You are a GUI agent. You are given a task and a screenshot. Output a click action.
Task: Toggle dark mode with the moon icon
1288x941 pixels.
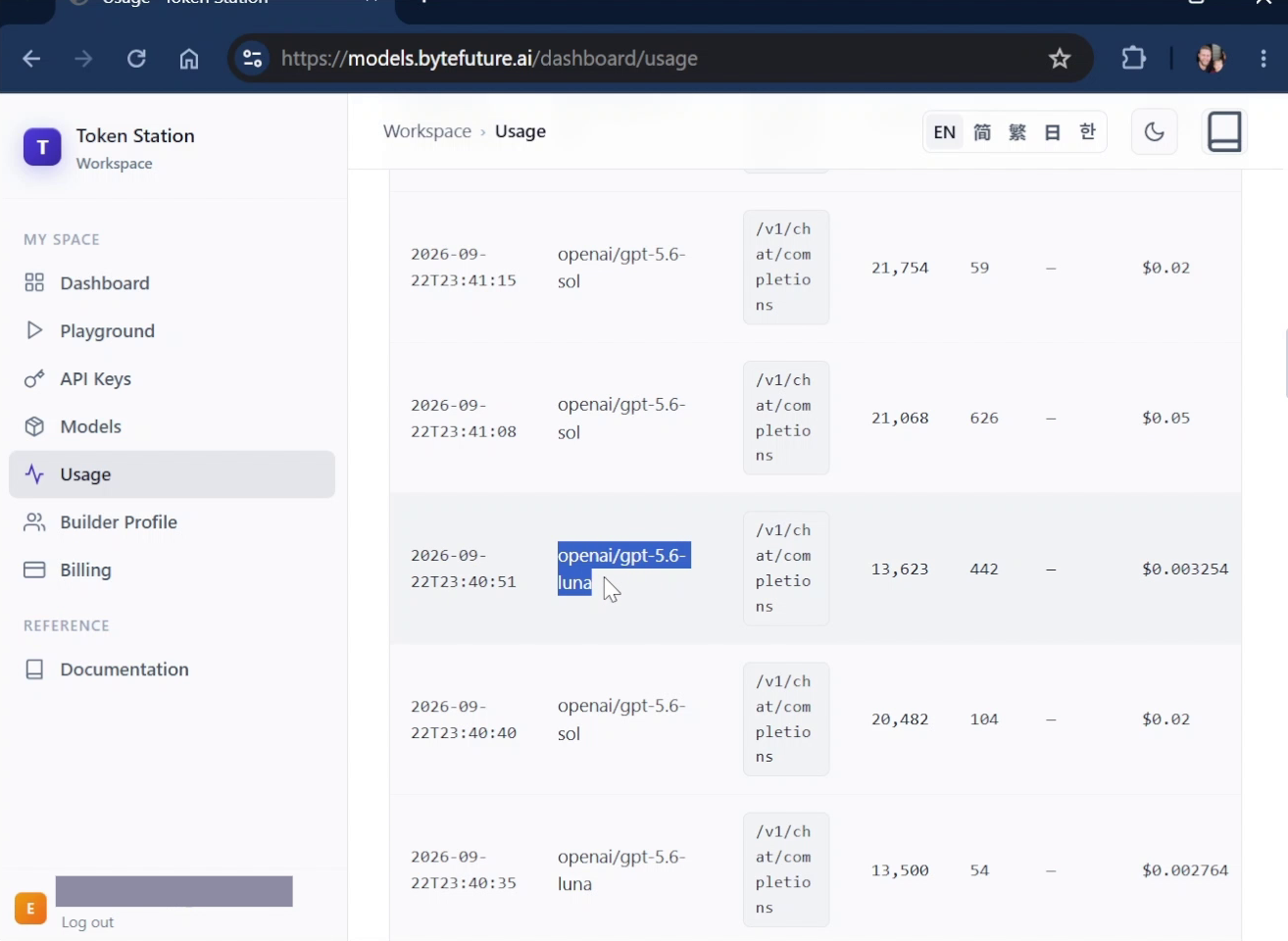click(1154, 131)
